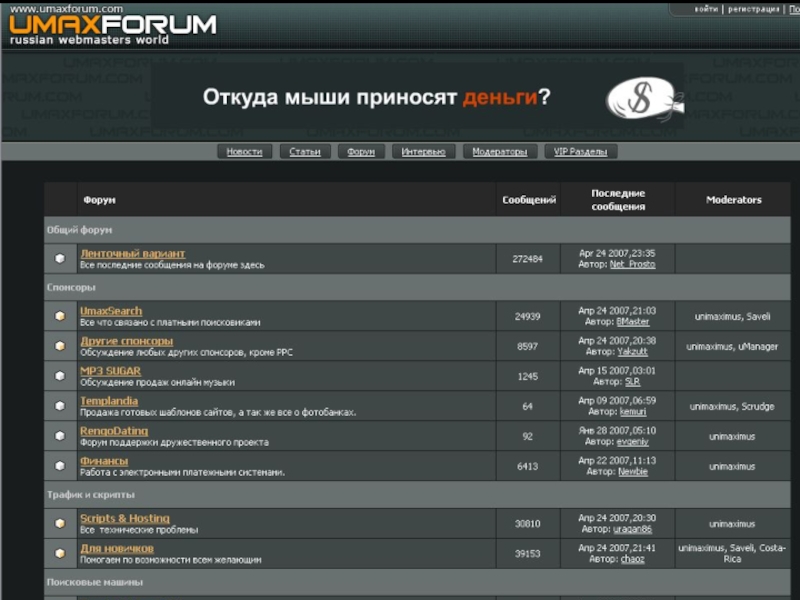Click the войти login link
This screenshot has width=800, height=600.
pyautogui.click(x=706, y=9)
